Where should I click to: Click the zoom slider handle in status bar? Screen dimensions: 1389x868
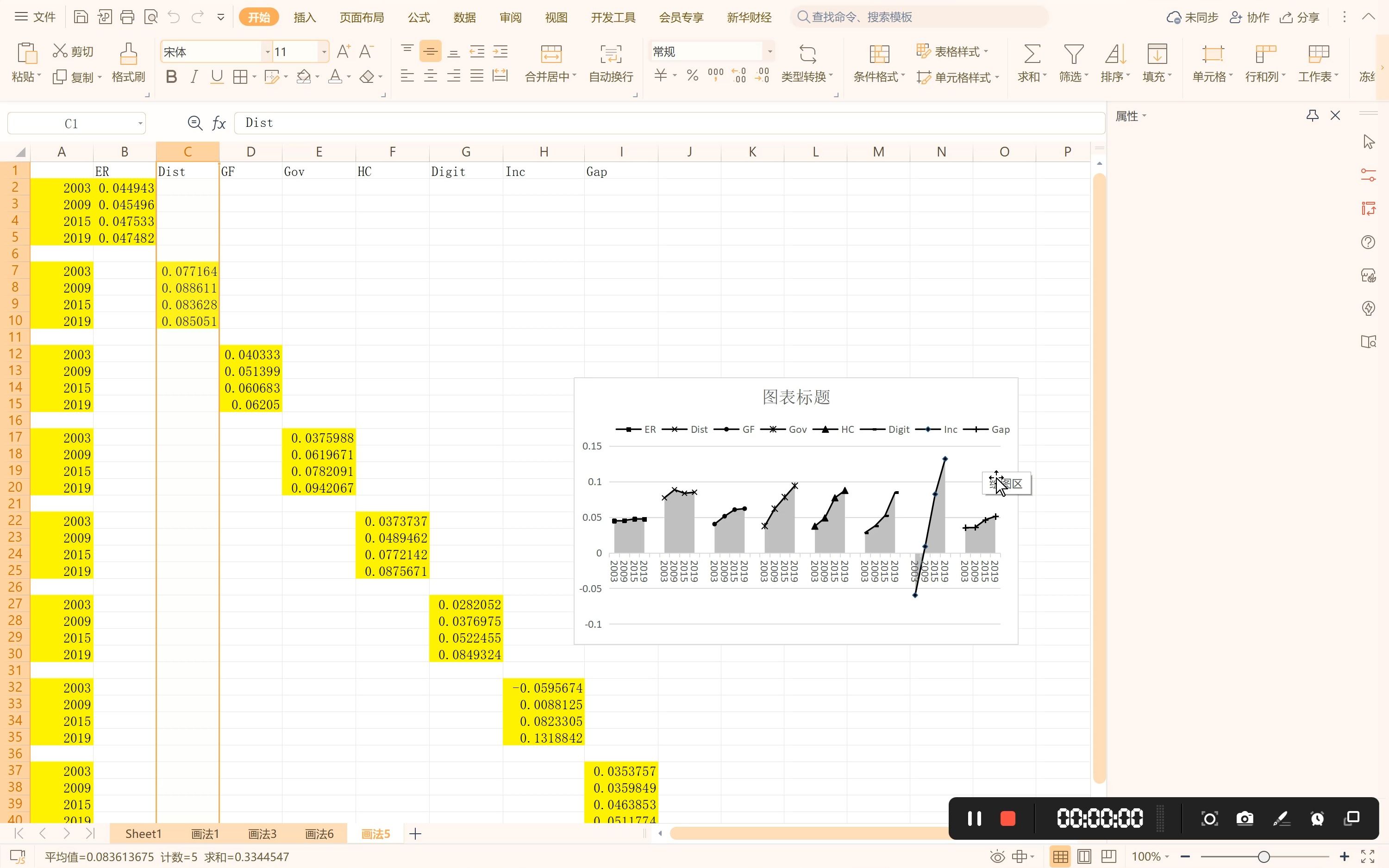tap(1264, 856)
